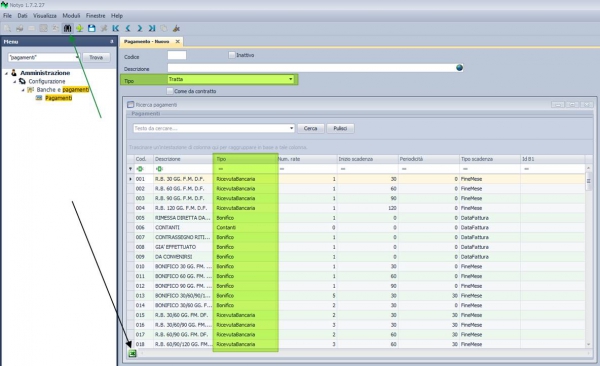Click the pin icon on Menu panel header
Viewport: 600px width, 366px height.
pyautogui.click(x=112, y=41)
